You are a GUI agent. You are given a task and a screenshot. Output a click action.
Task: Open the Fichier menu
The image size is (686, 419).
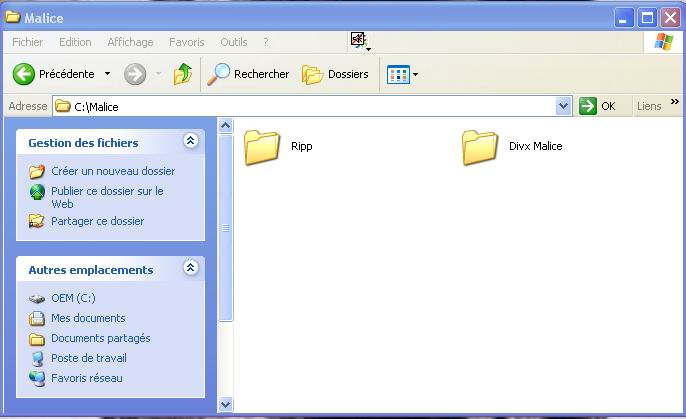(28, 42)
